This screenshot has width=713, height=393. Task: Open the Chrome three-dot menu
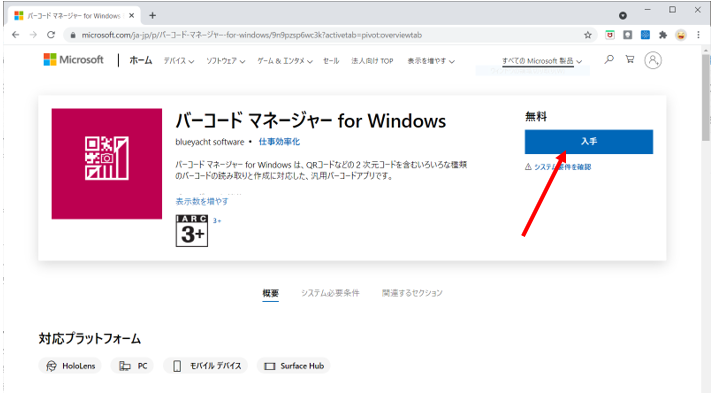[698, 35]
